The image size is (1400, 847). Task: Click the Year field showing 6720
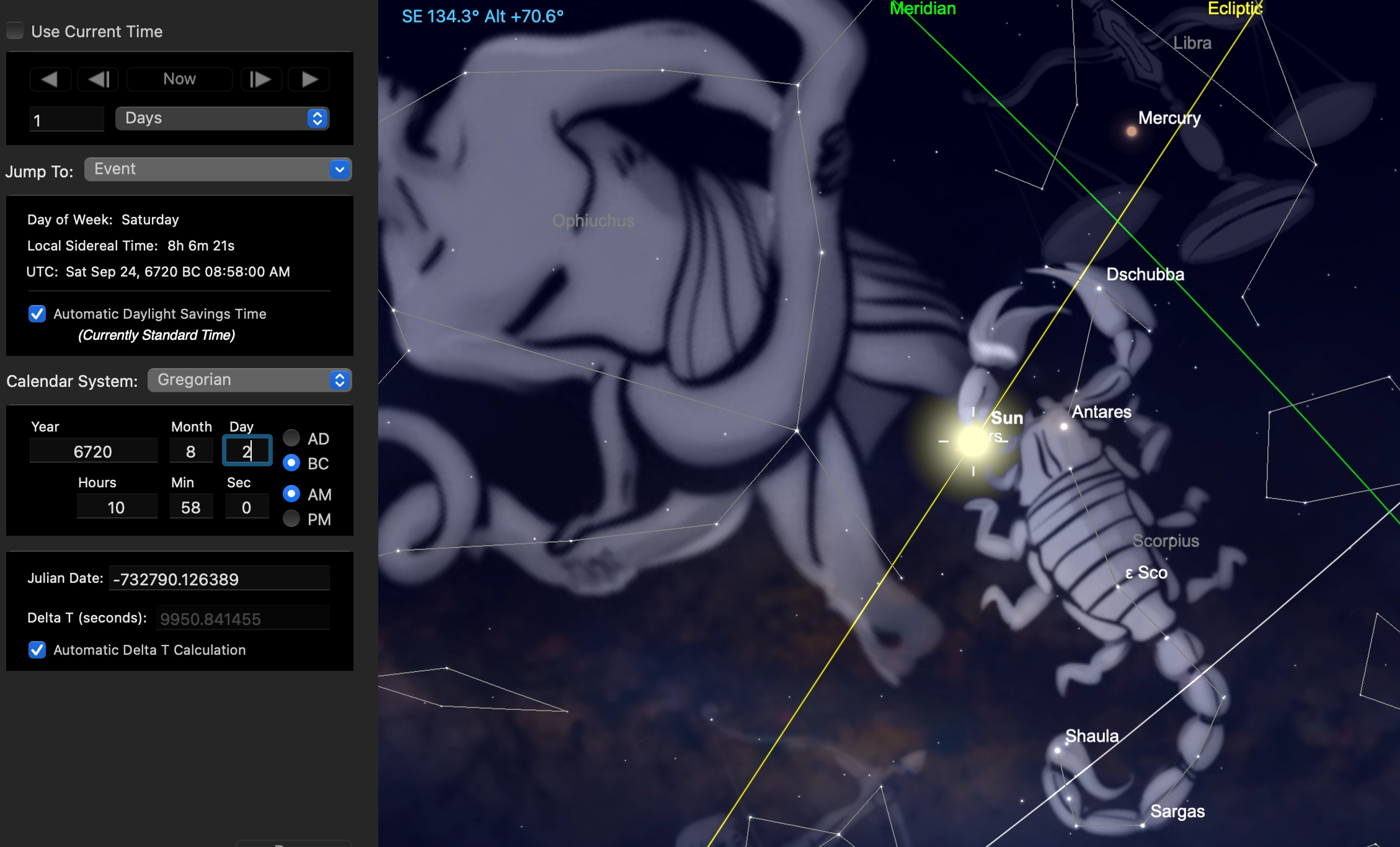[93, 451]
